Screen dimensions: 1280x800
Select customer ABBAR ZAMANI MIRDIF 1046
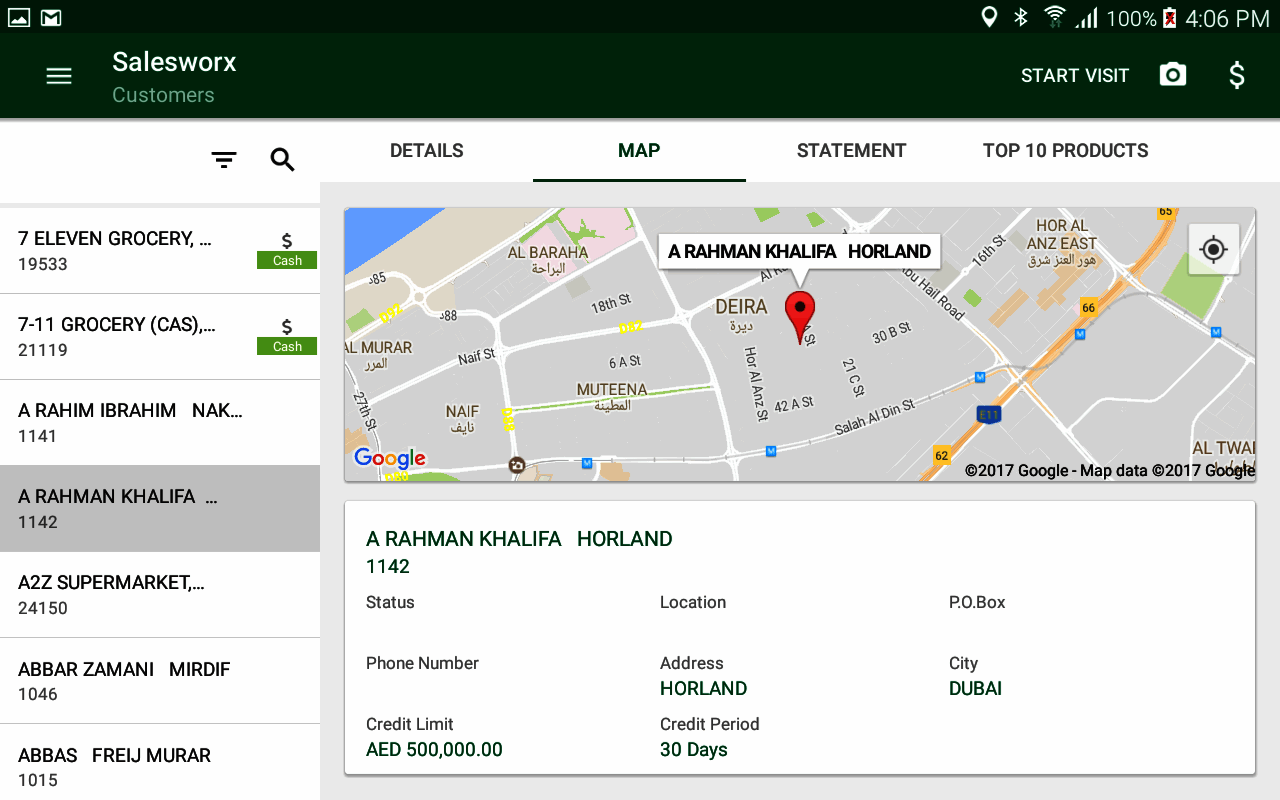click(160, 681)
